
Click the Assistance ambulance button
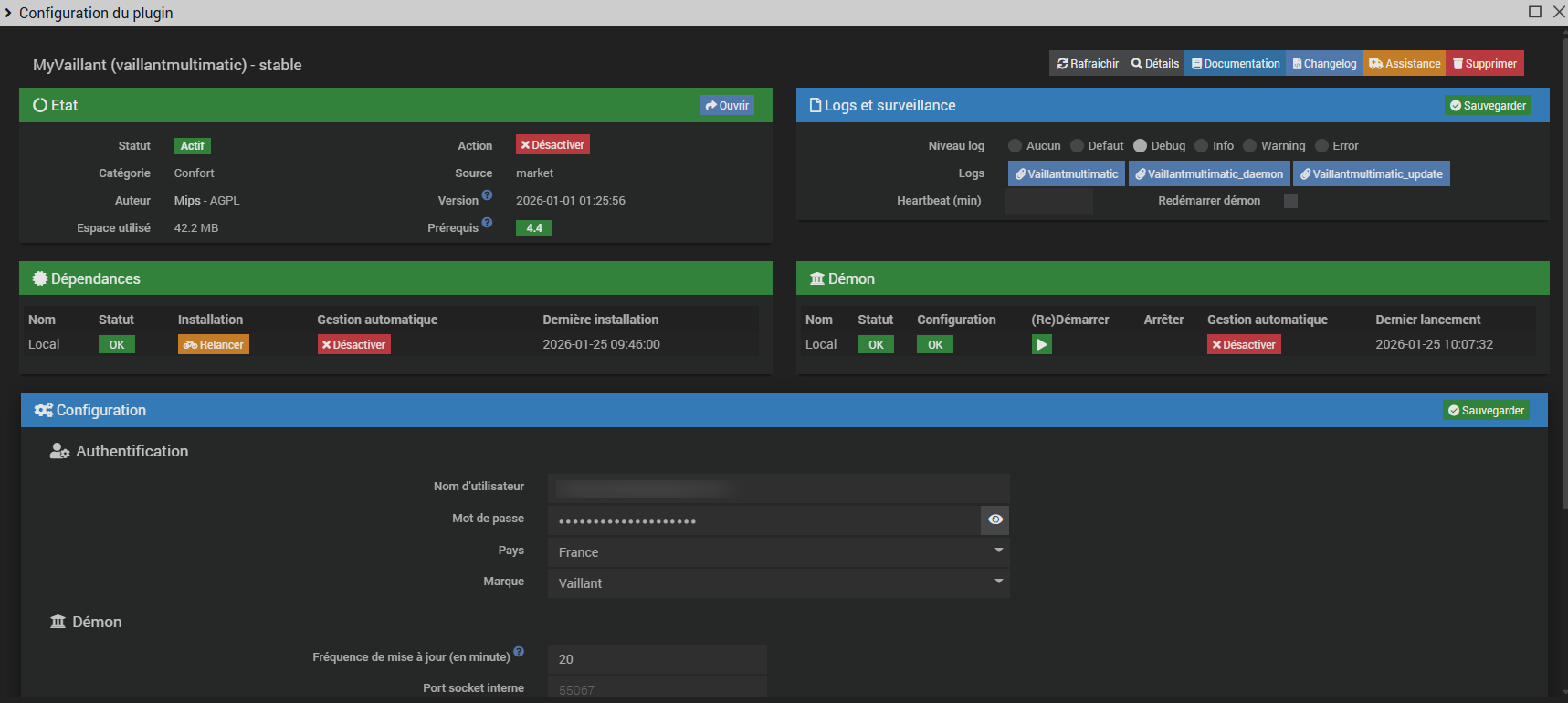pyautogui.click(x=1404, y=64)
